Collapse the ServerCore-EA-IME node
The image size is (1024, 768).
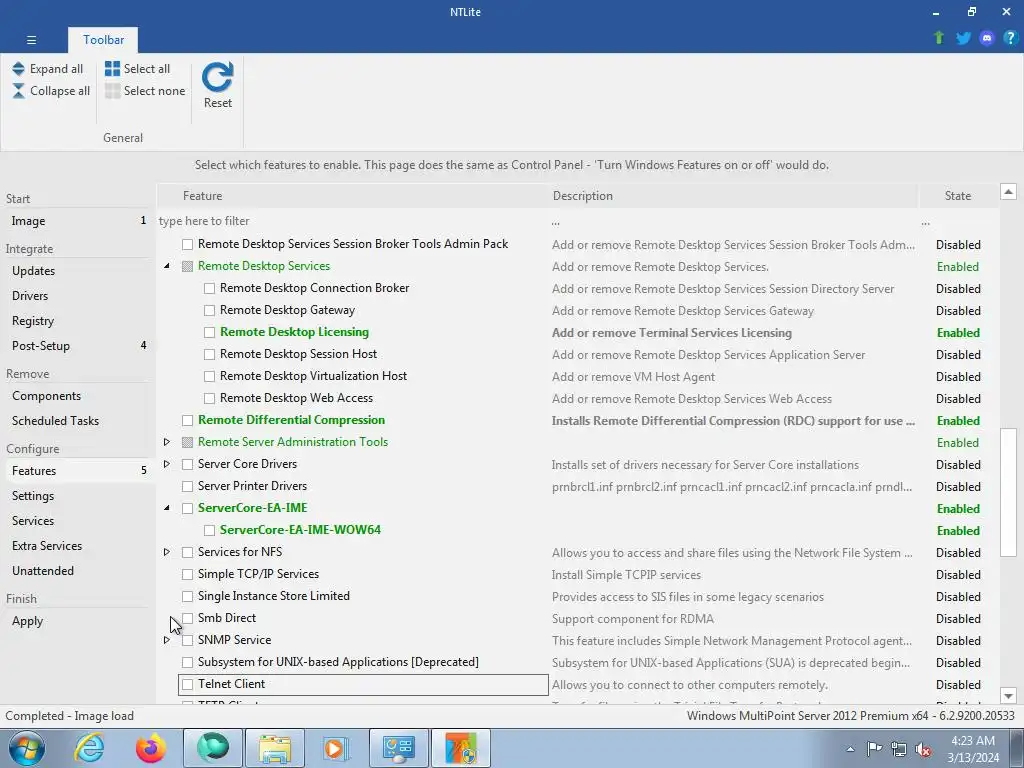pyautogui.click(x=167, y=508)
